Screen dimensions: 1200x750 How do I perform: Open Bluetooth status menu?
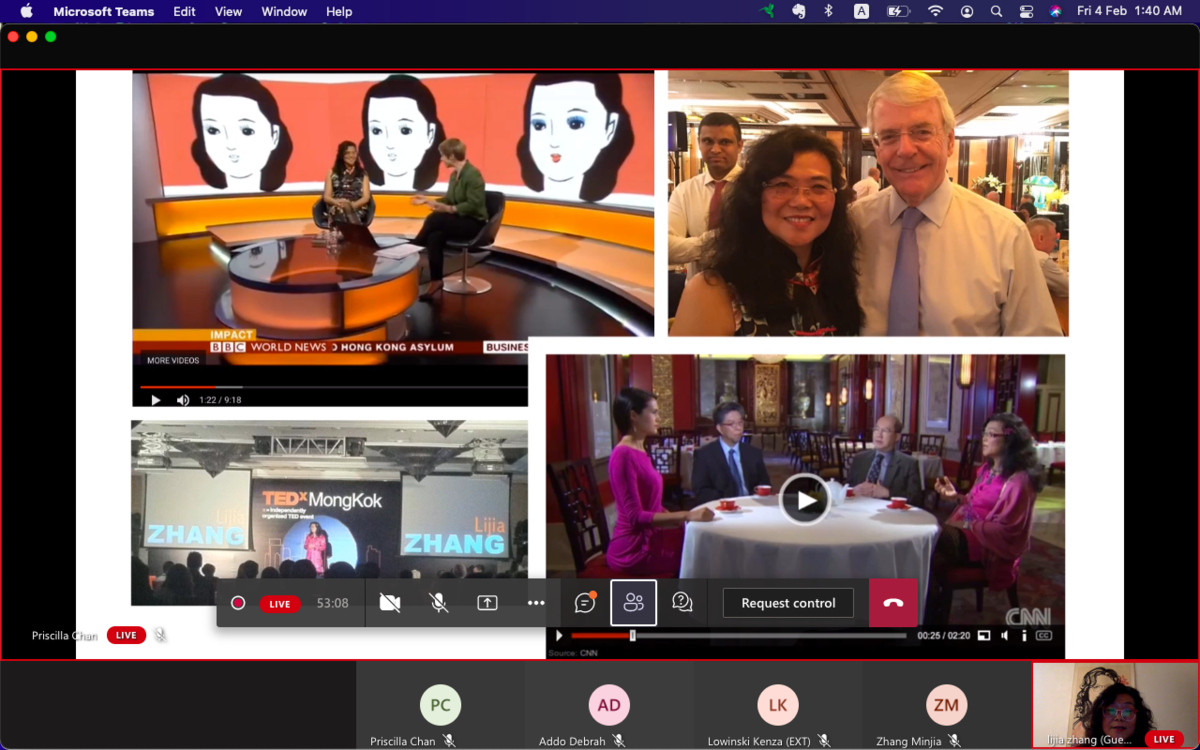coord(828,11)
